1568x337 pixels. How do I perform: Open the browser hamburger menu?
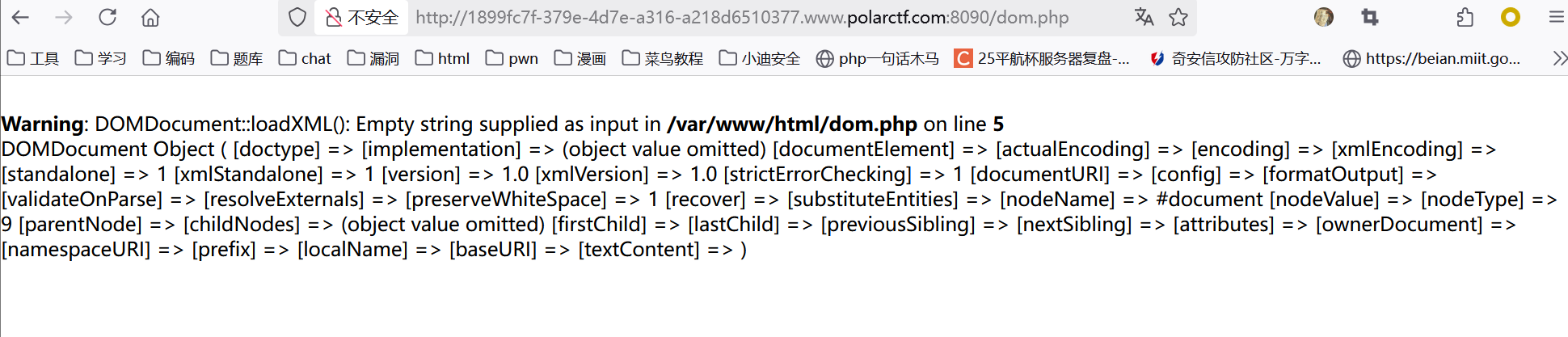tap(1556, 17)
